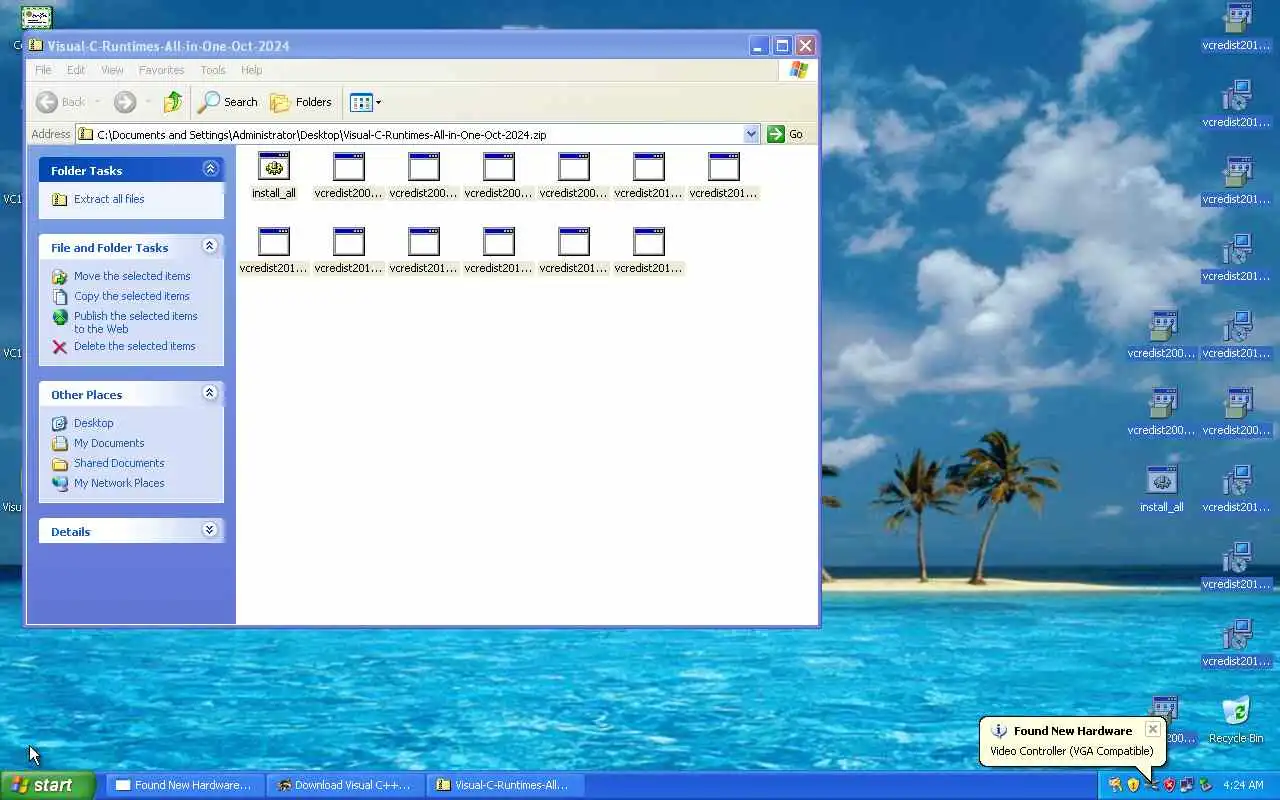
Task: Click the green Go button
Action: tap(786, 134)
